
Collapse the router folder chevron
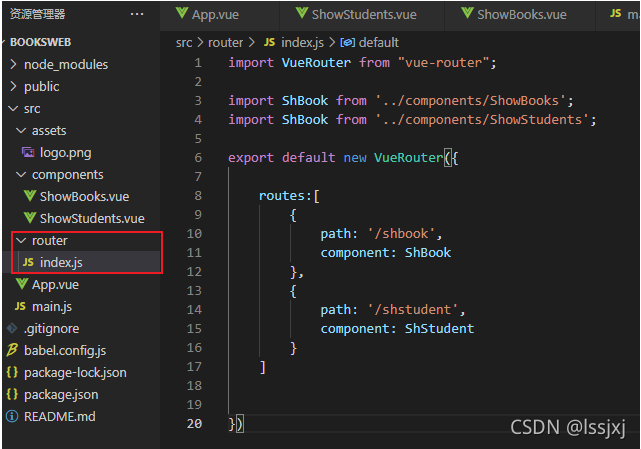tap(21, 240)
